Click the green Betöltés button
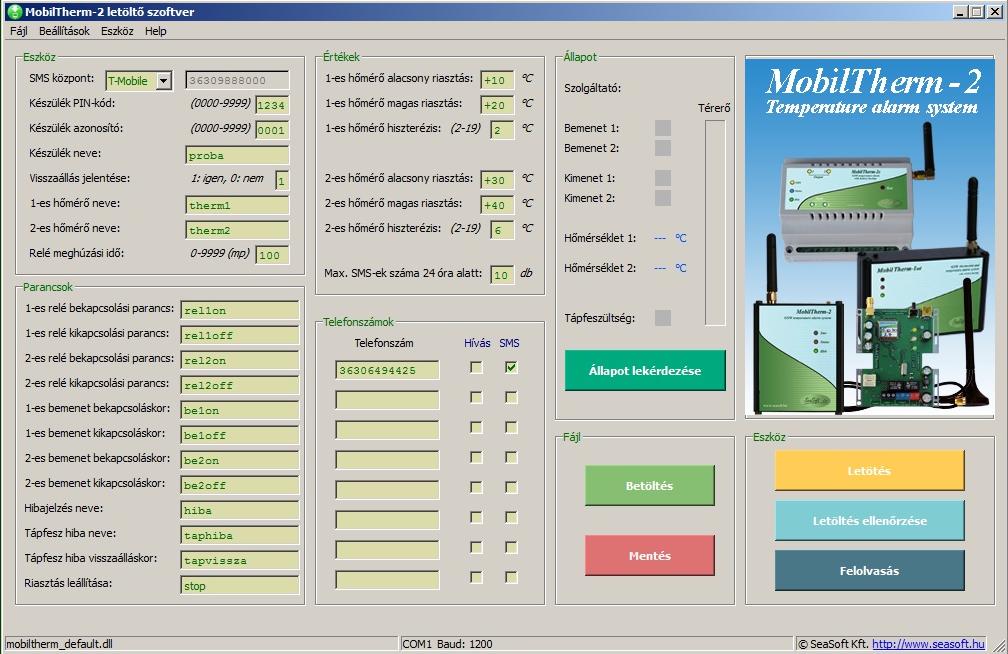Image resolution: width=1008 pixels, height=654 pixels. [x=649, y=486]
